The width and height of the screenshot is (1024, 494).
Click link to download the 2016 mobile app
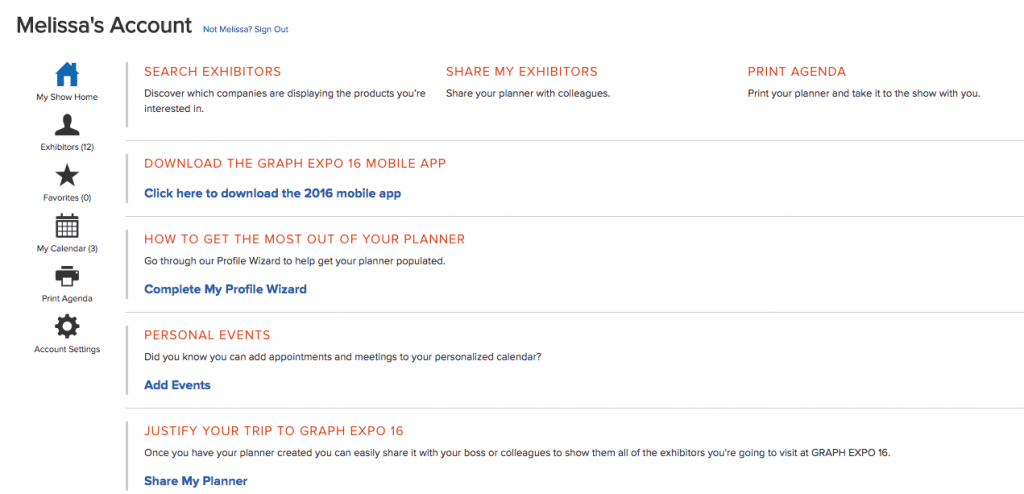(272, 193)
